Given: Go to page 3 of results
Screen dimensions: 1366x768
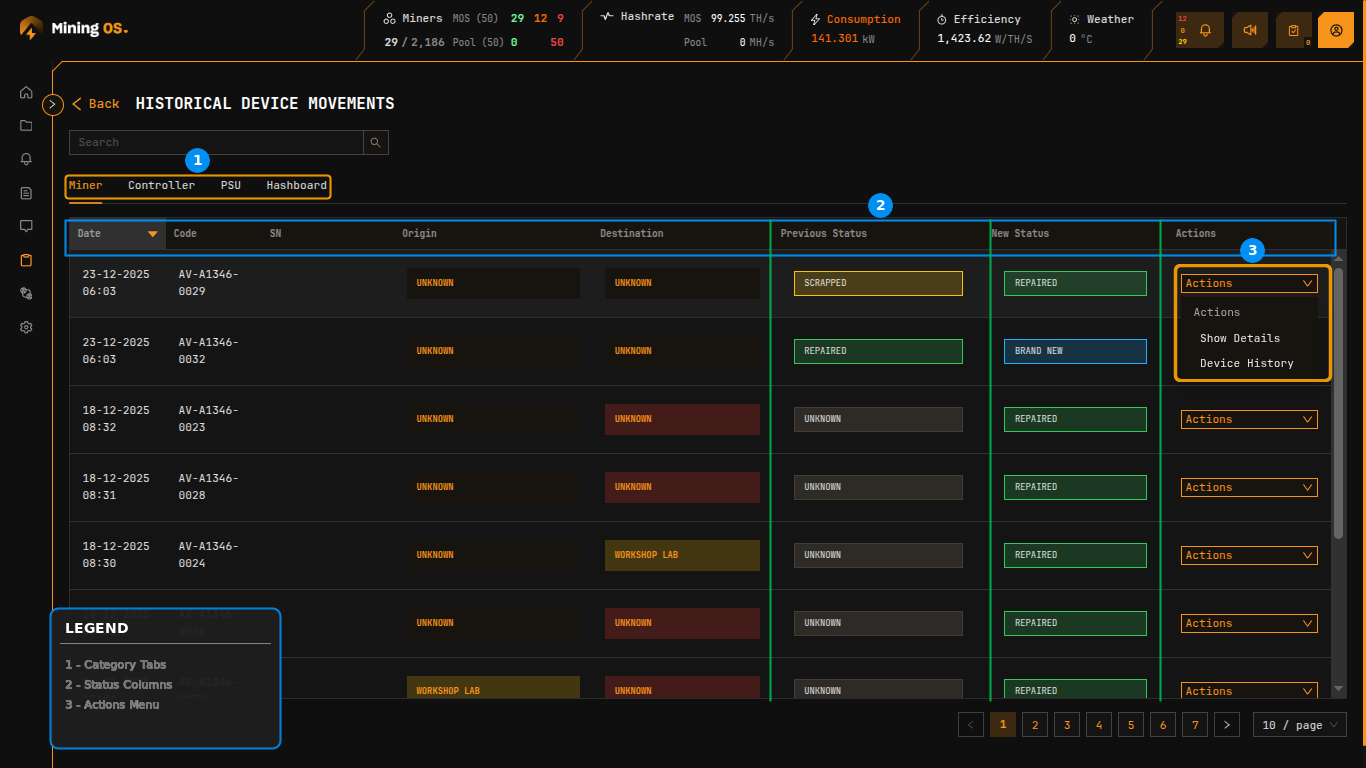Looking at the screenshot, I should (x=1067, y=725).
